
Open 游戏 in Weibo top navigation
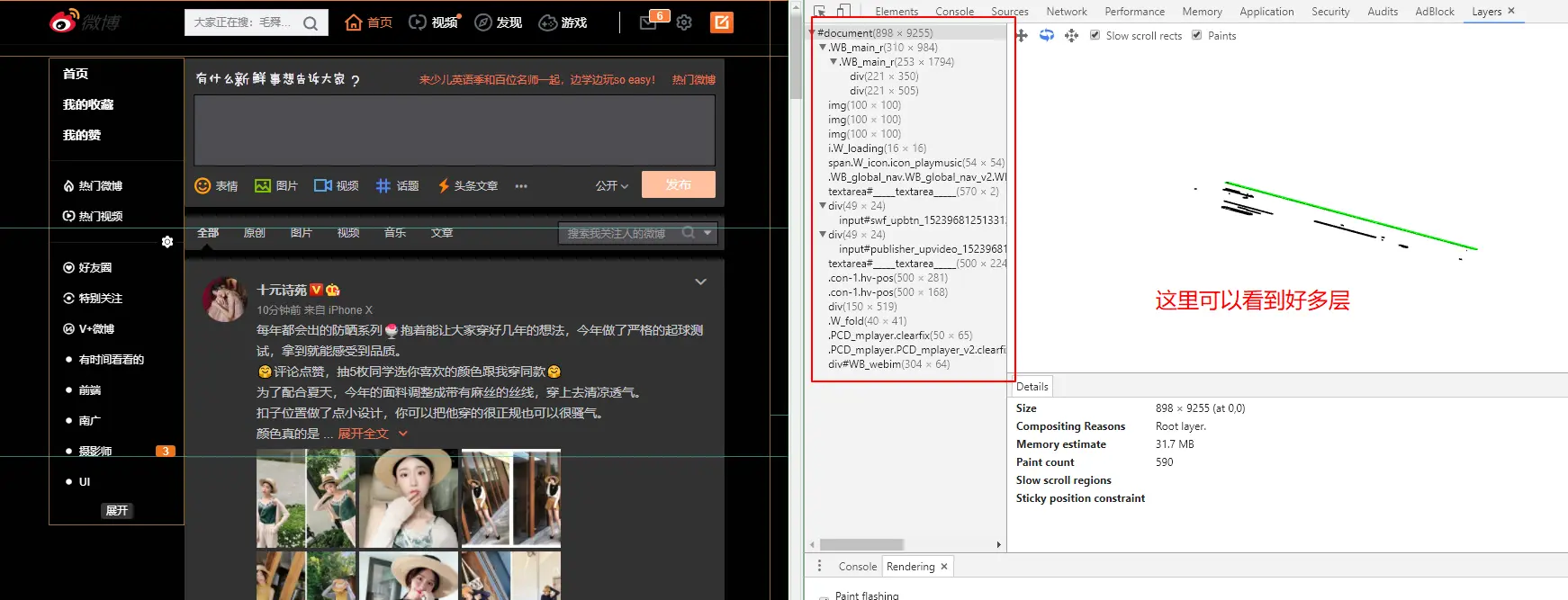tap(563, 22)
